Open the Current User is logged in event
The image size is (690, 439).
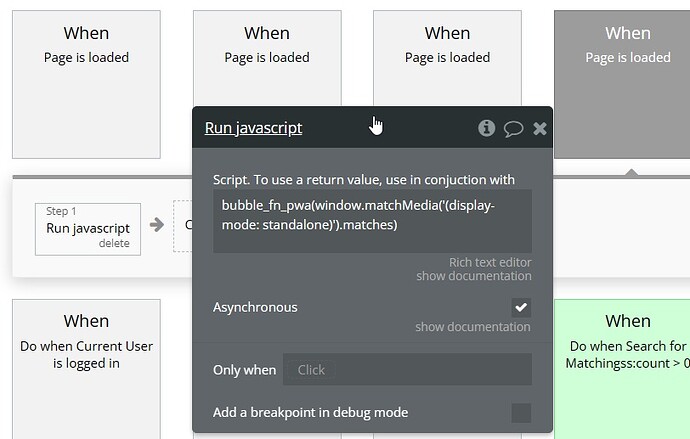click(86, 369)
